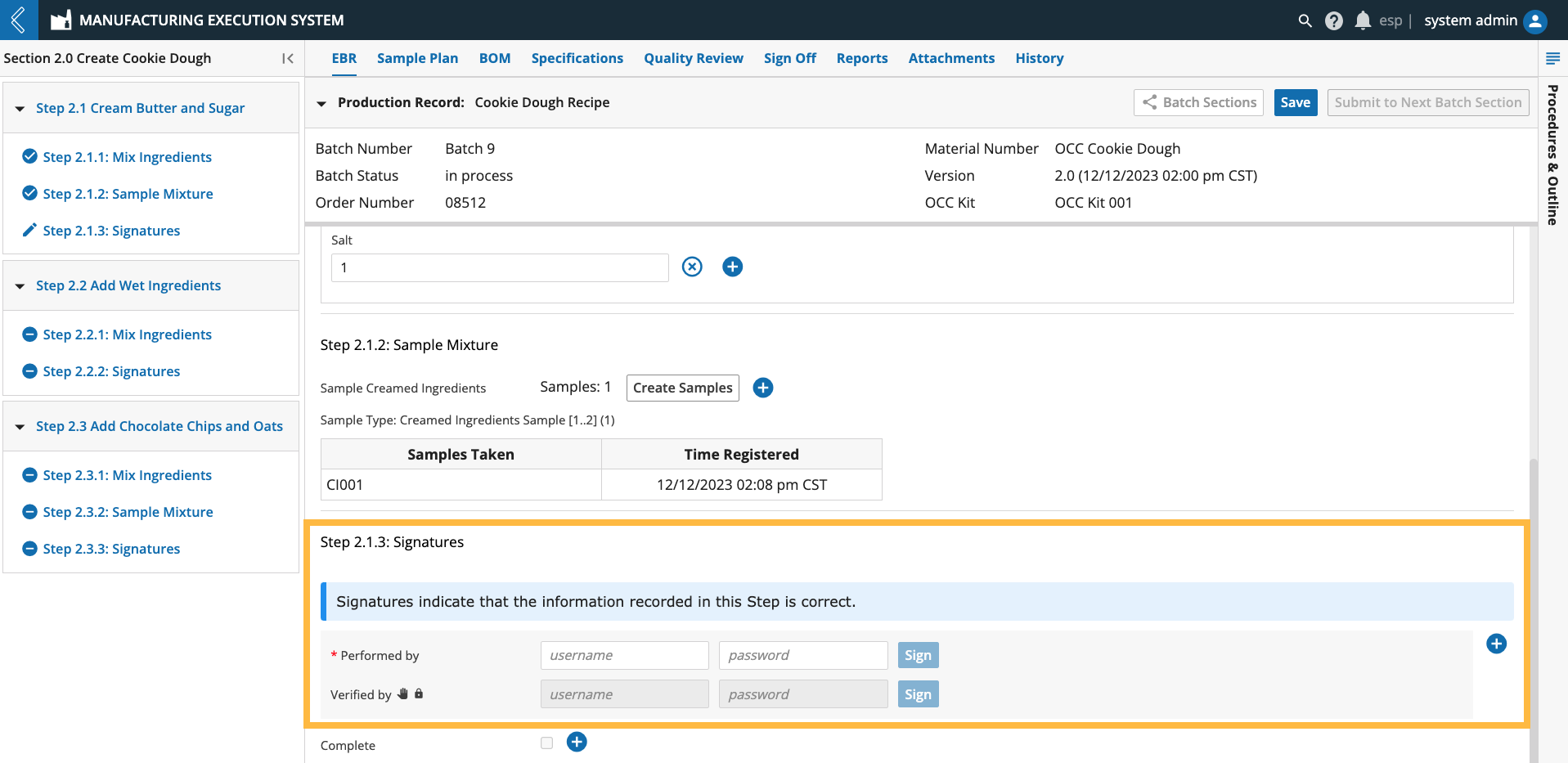
Task: Collapse the section sidebar panel
Action: 287,58
